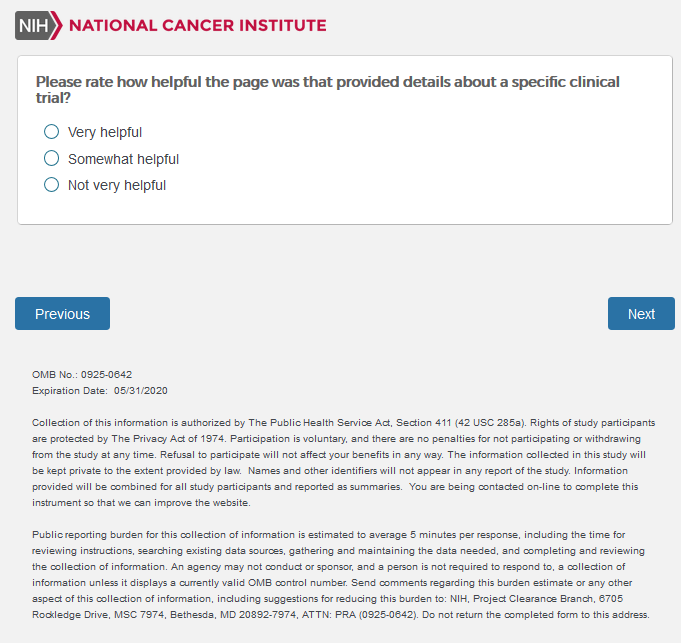
Task: Click the OMB No. 0925-0642 line
Action: click(x=82, y=375)
